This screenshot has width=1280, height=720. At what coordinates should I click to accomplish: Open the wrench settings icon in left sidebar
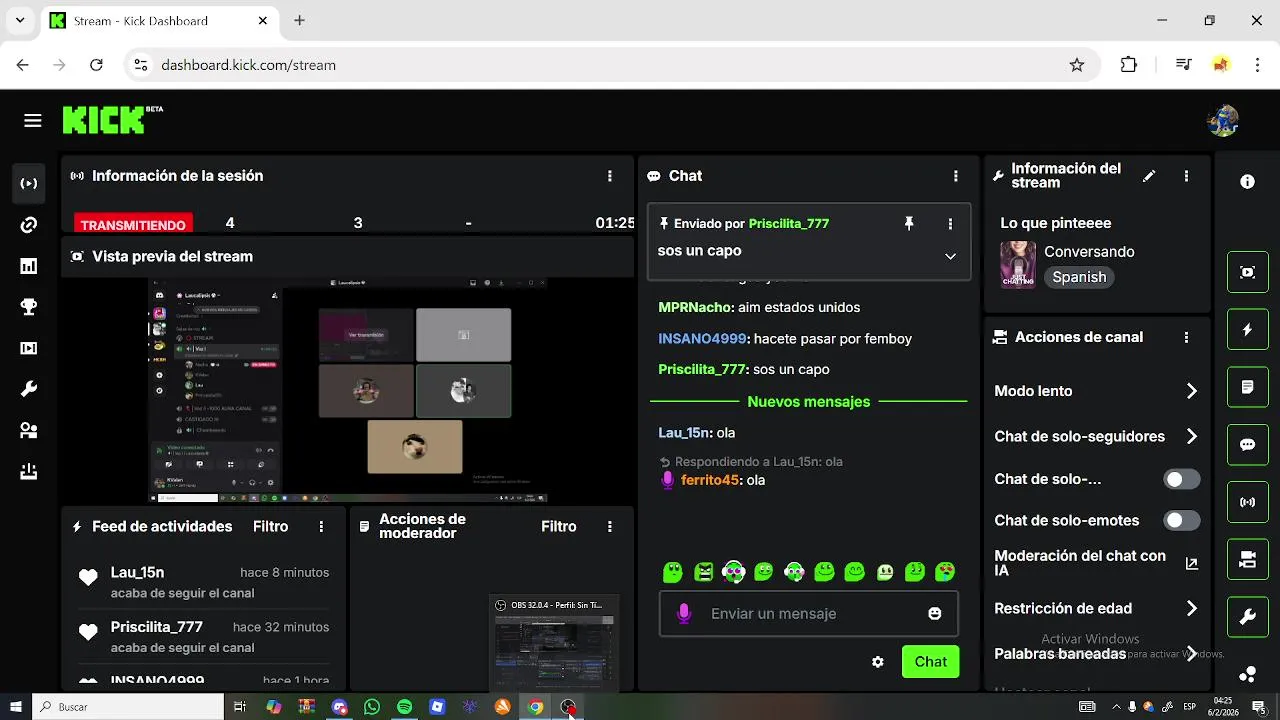pyautogui.click(x=29, y=389)
